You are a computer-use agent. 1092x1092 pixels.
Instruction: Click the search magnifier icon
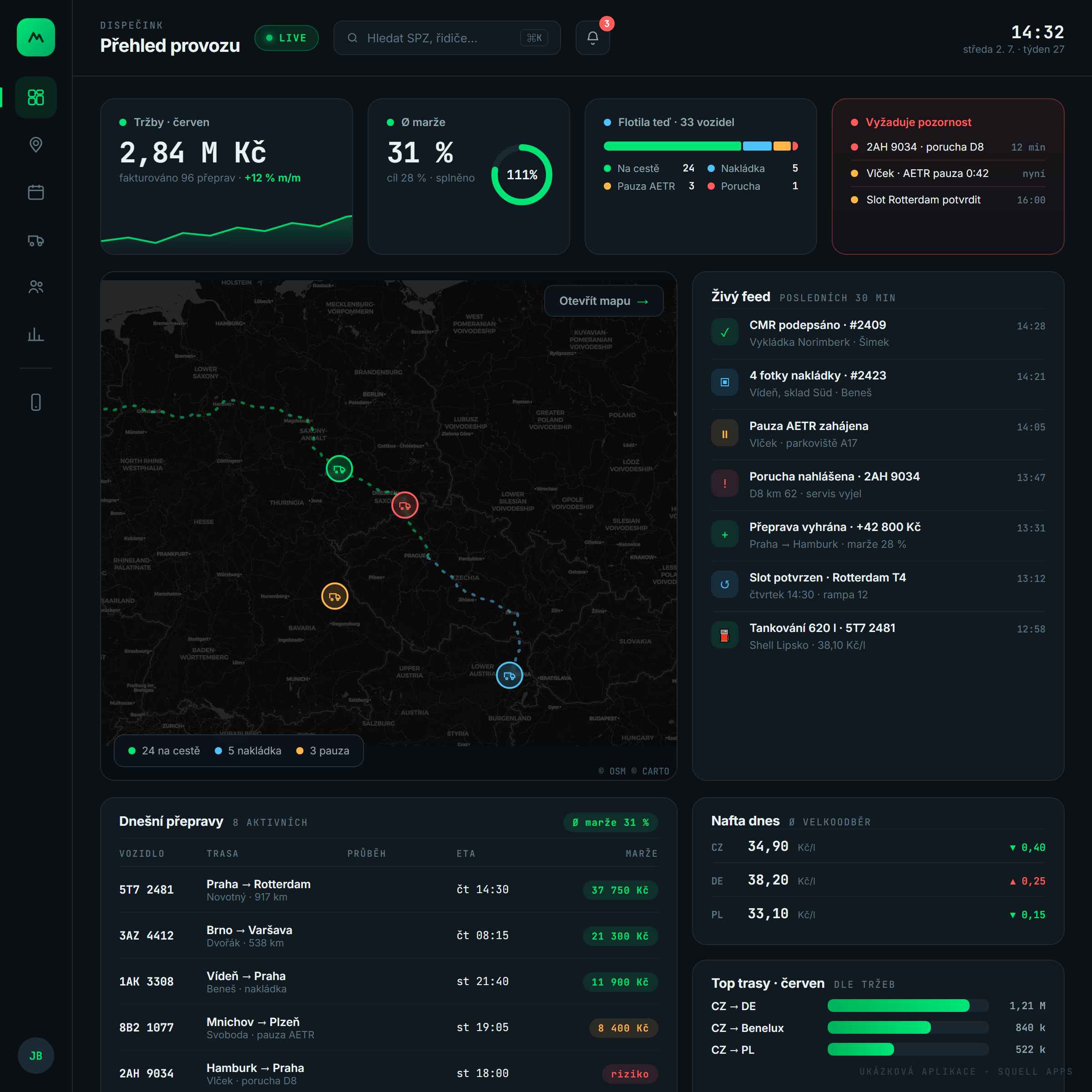352,38
